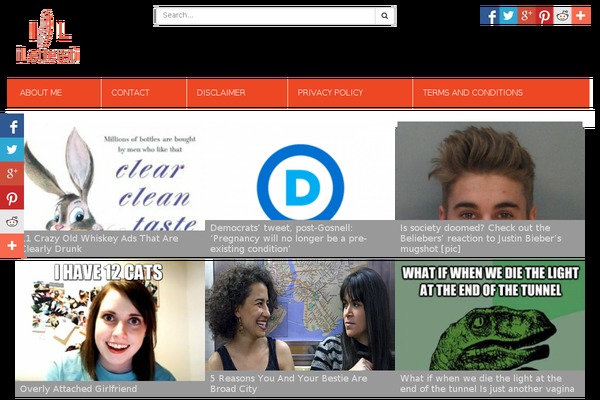Open light at end of tunnel post title
The height and width of the screenshot is (400, 600).
(x=487, y=383)
